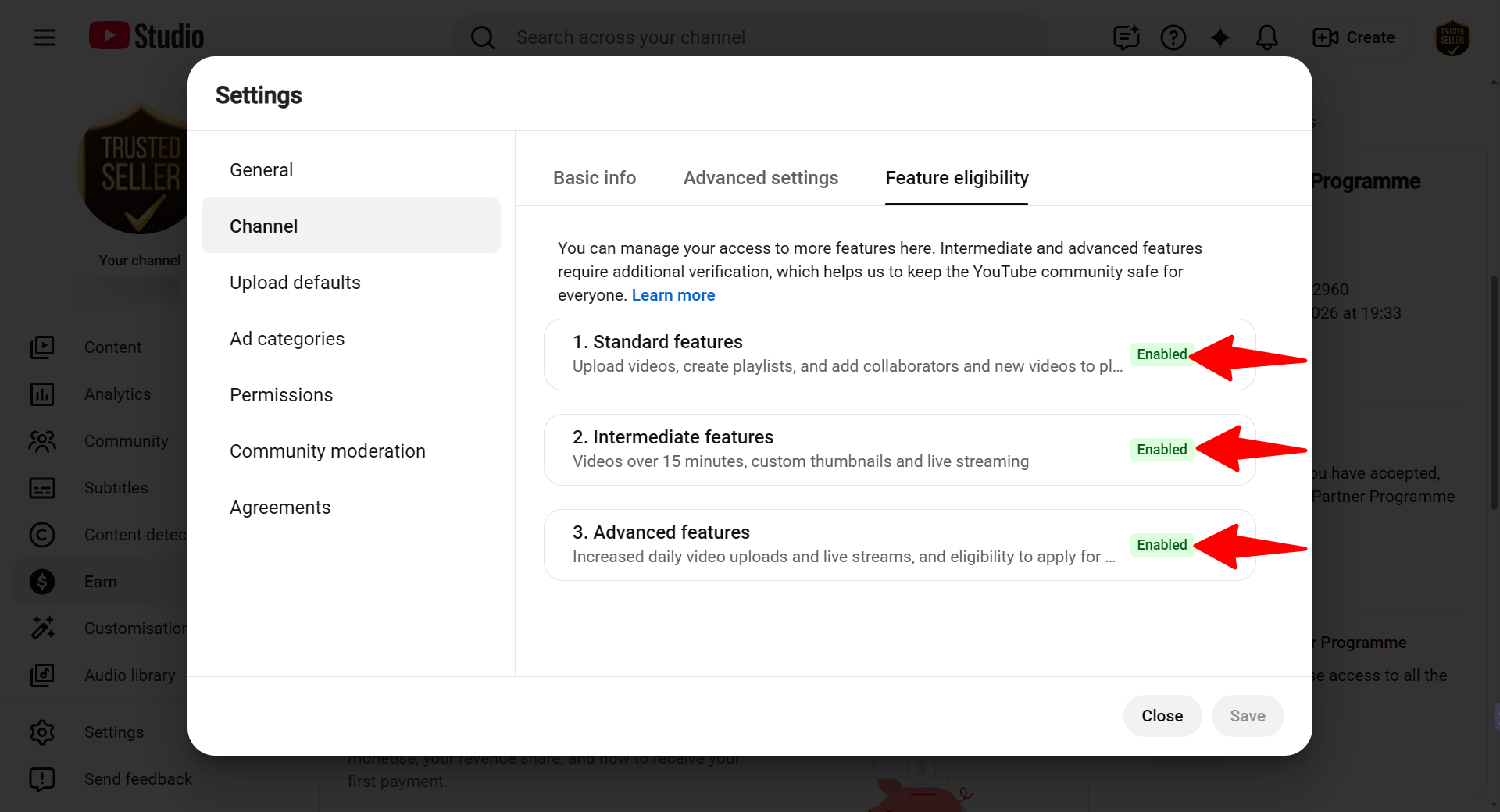The width and height of the screenshot is (1500, 812).
Task: Close the Settings dialog
Action: [1162, 716]
